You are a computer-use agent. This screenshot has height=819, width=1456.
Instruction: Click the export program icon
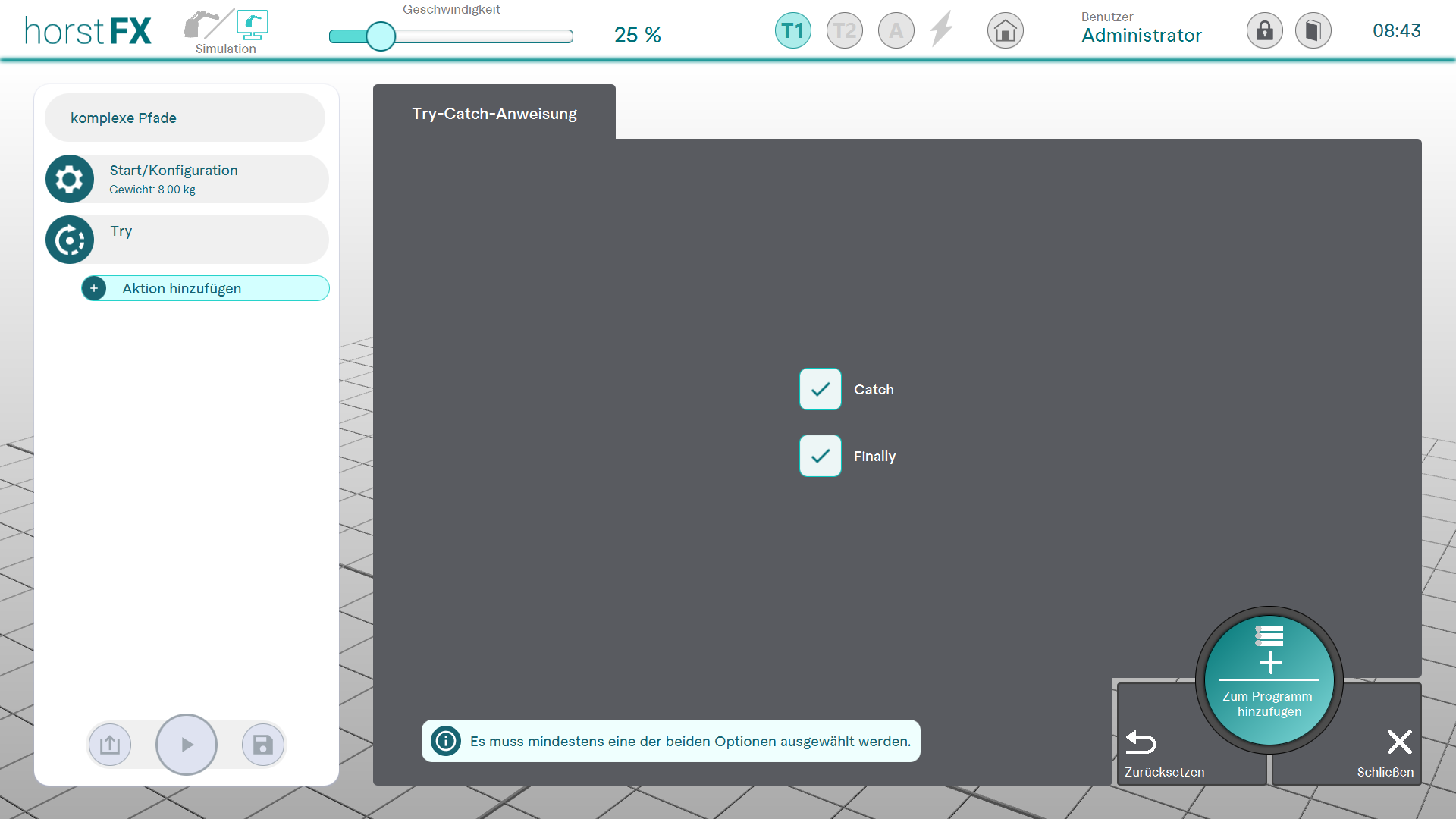(x=110, y=745)
